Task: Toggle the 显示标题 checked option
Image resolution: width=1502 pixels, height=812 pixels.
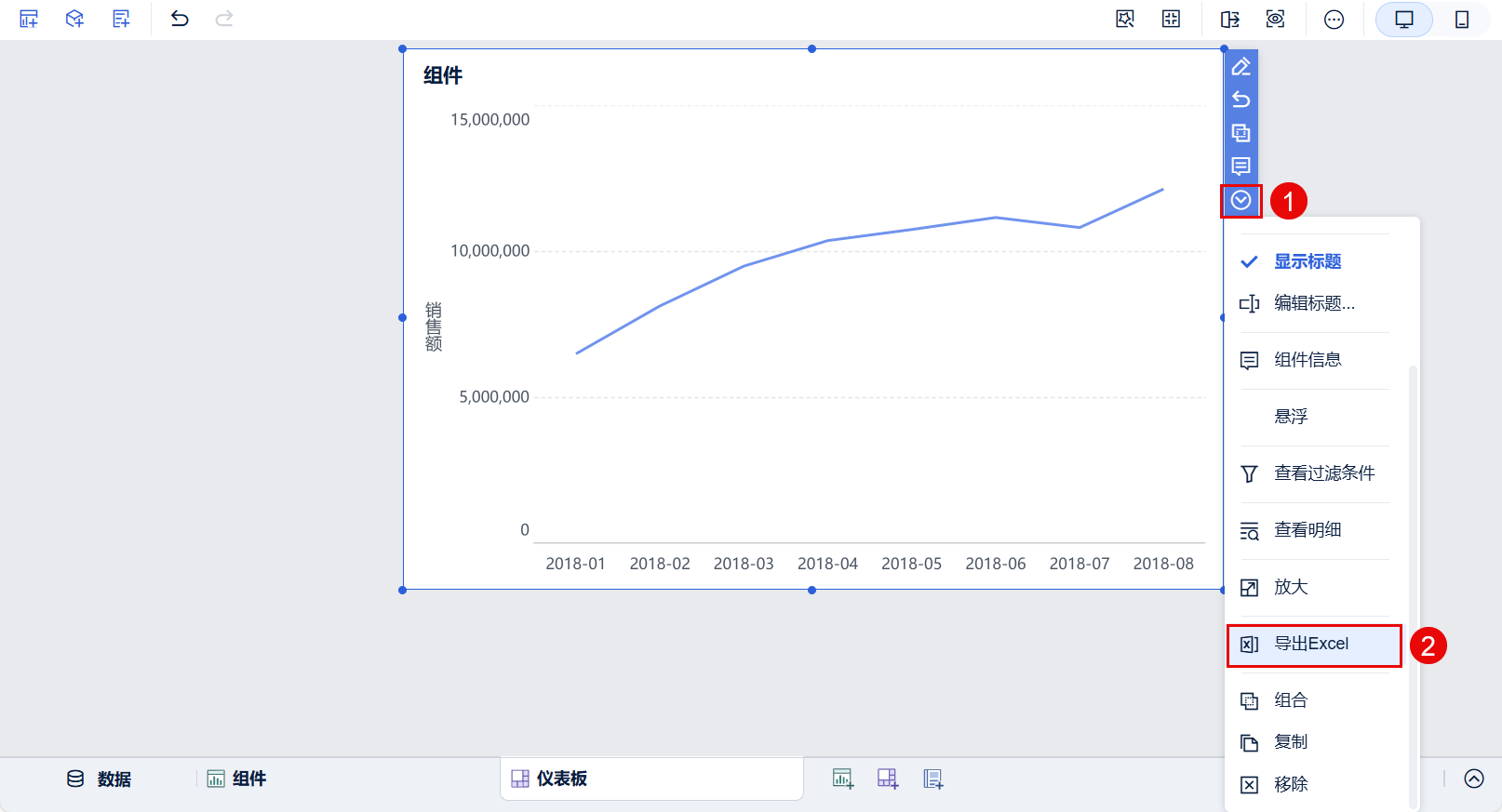Action: click(1307, 261)
